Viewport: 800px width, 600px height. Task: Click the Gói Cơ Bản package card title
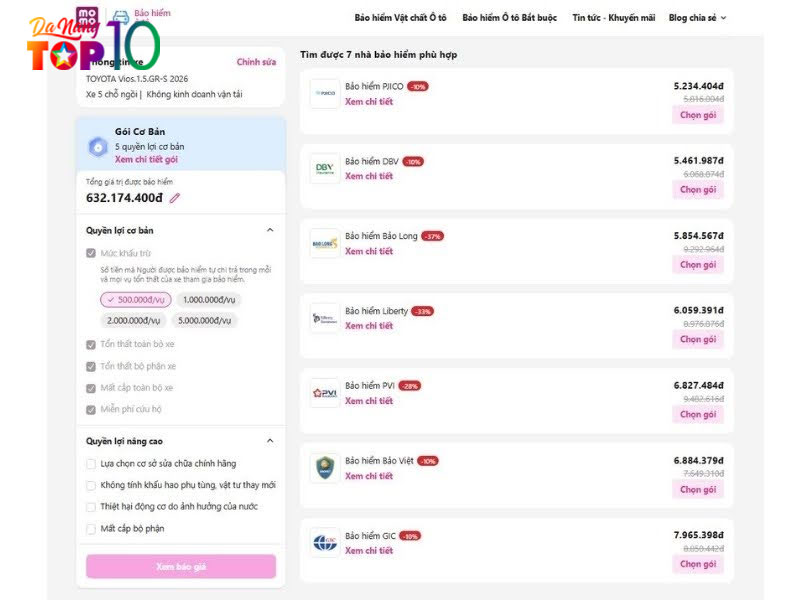click(x=140, y=132)
